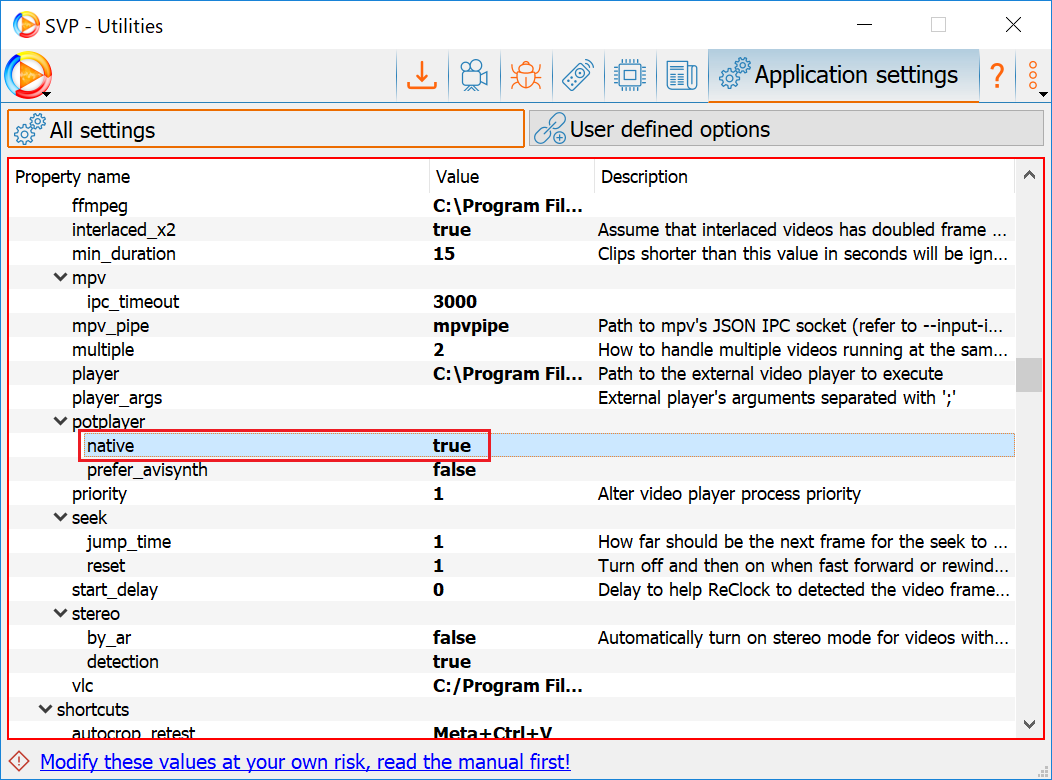Select the player property row
This screenshot has height=780, width=1052.
tap(511, 374)
